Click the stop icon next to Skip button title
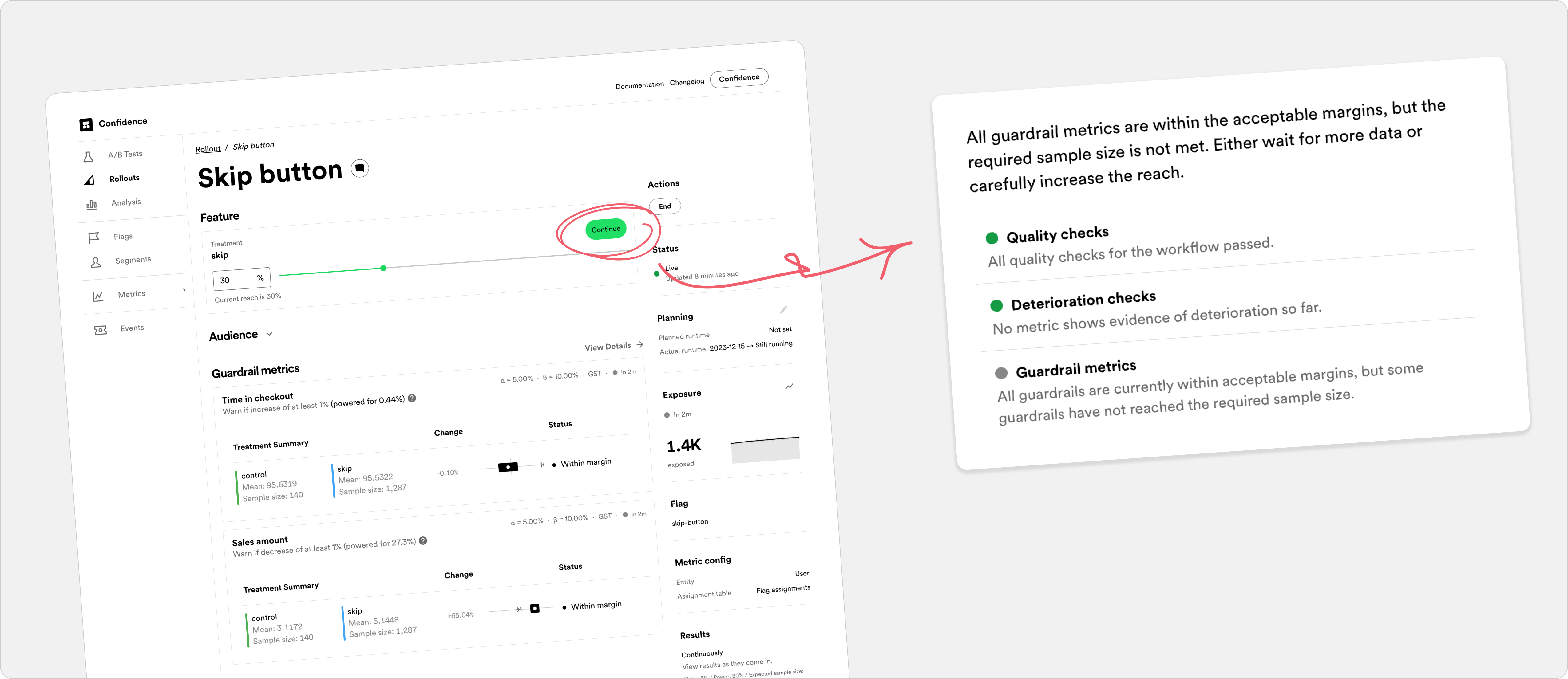This screenshot has height=679, width=1568. (x=360, y=168)
